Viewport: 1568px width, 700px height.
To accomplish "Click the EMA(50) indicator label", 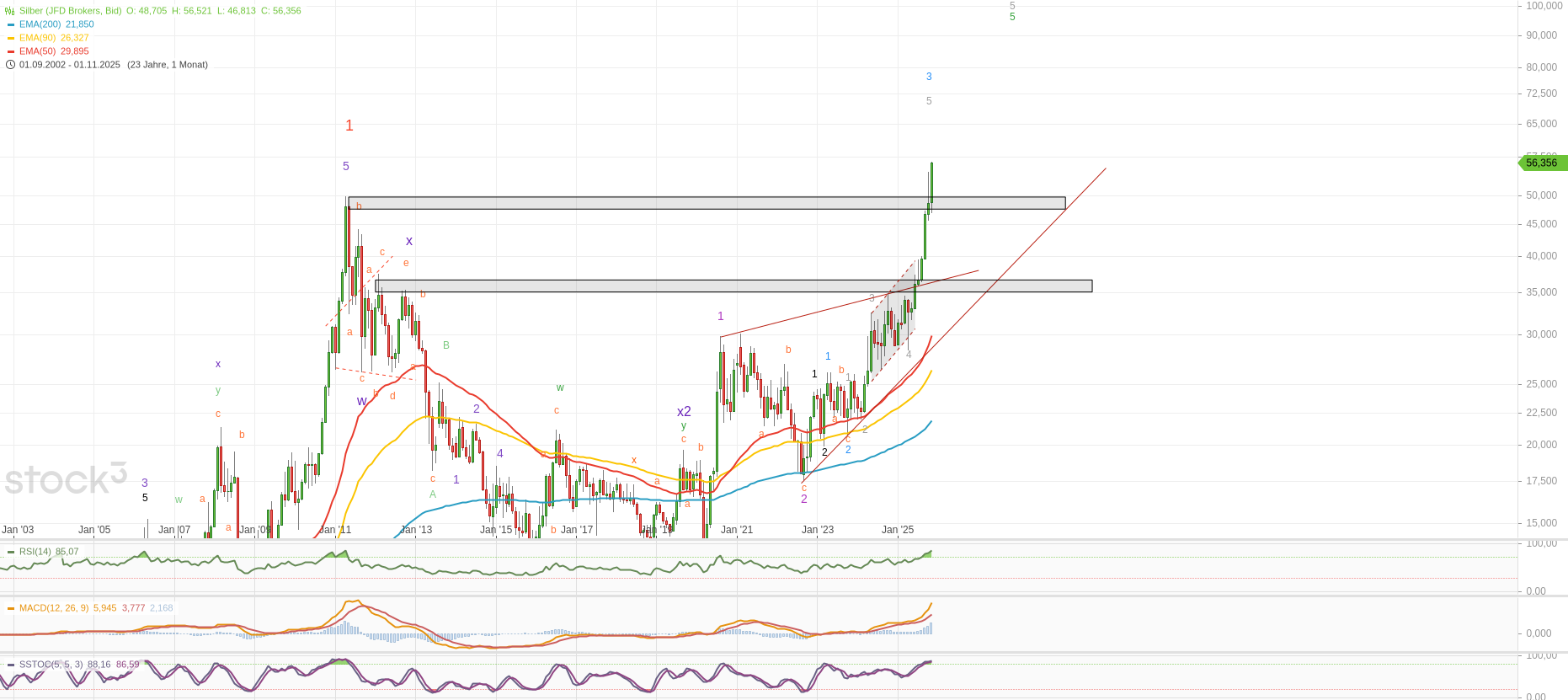I will click(x=37, y=51).
